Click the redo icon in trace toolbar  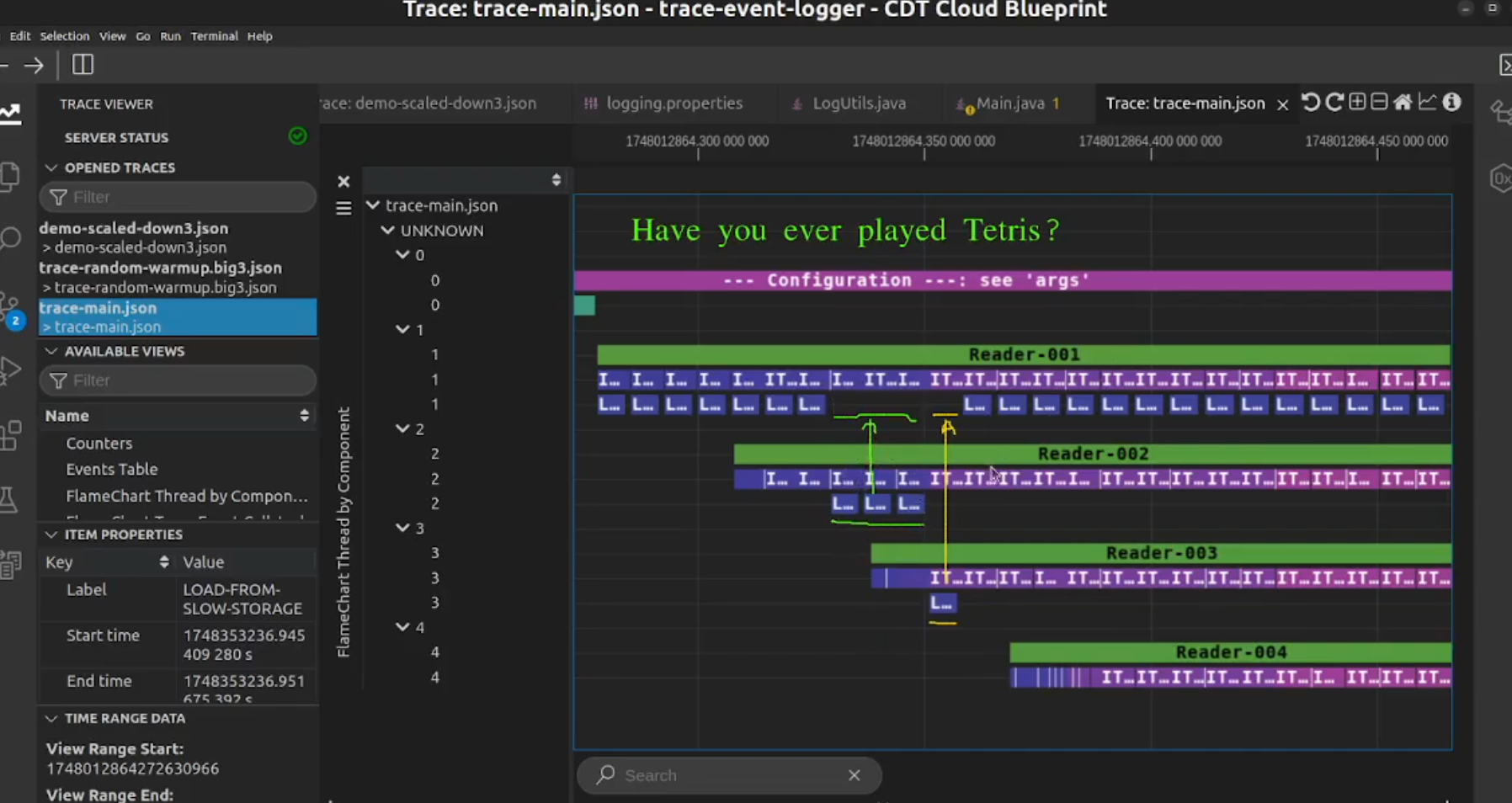(x=1334, y=103)
